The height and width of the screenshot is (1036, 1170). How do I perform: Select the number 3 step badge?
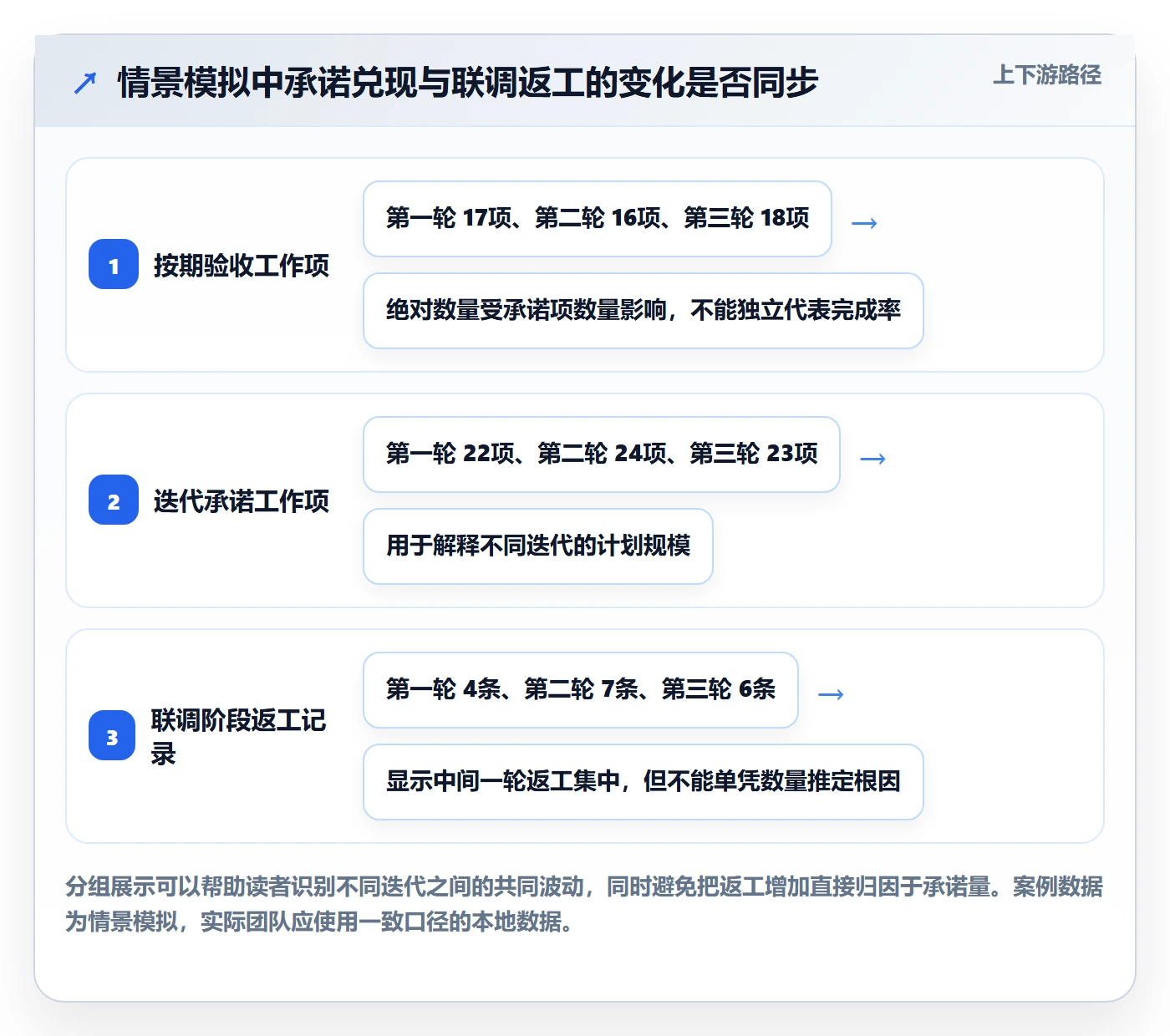(x=112, y=736)
